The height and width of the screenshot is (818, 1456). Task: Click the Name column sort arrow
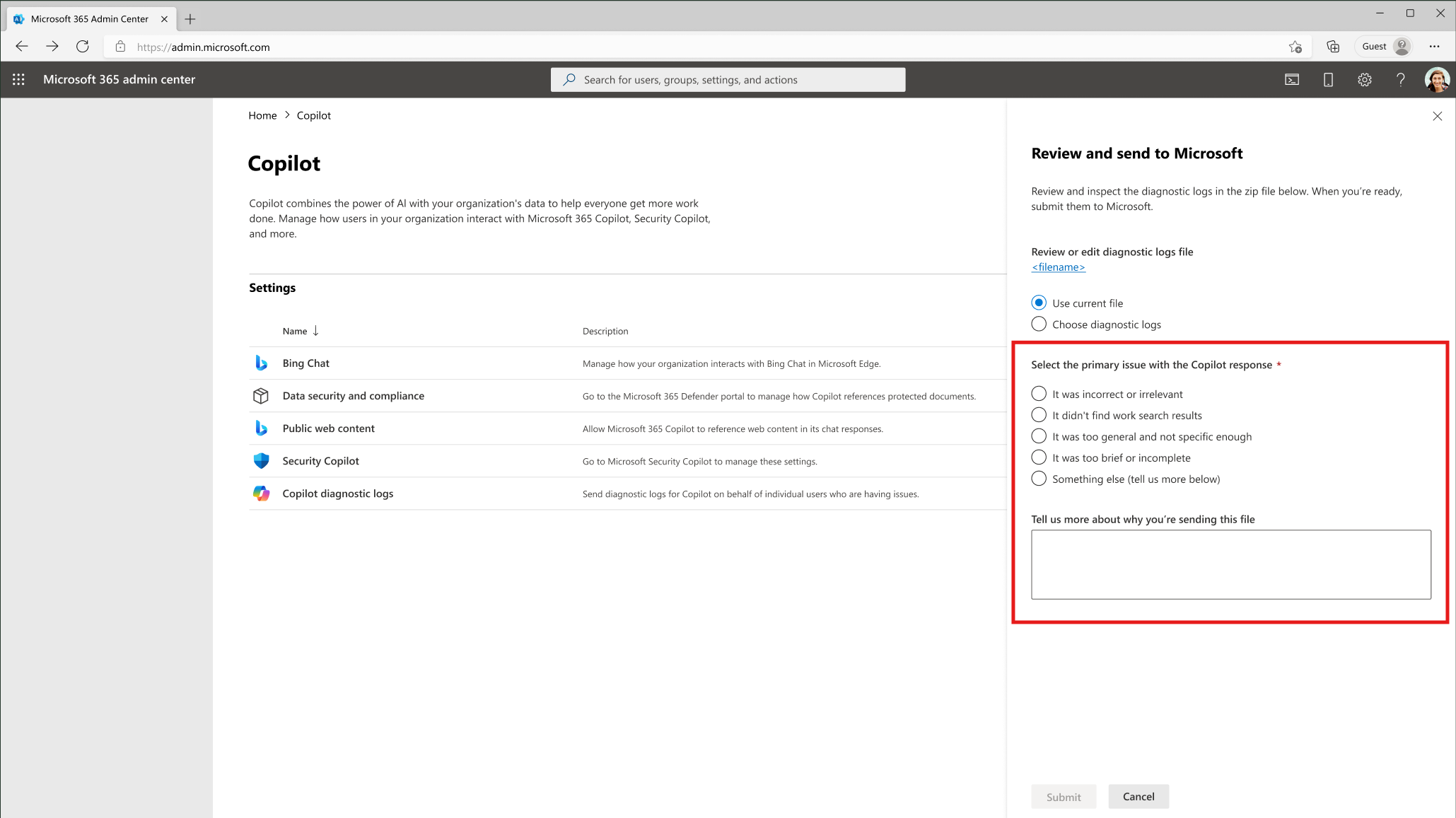[315, 330]
